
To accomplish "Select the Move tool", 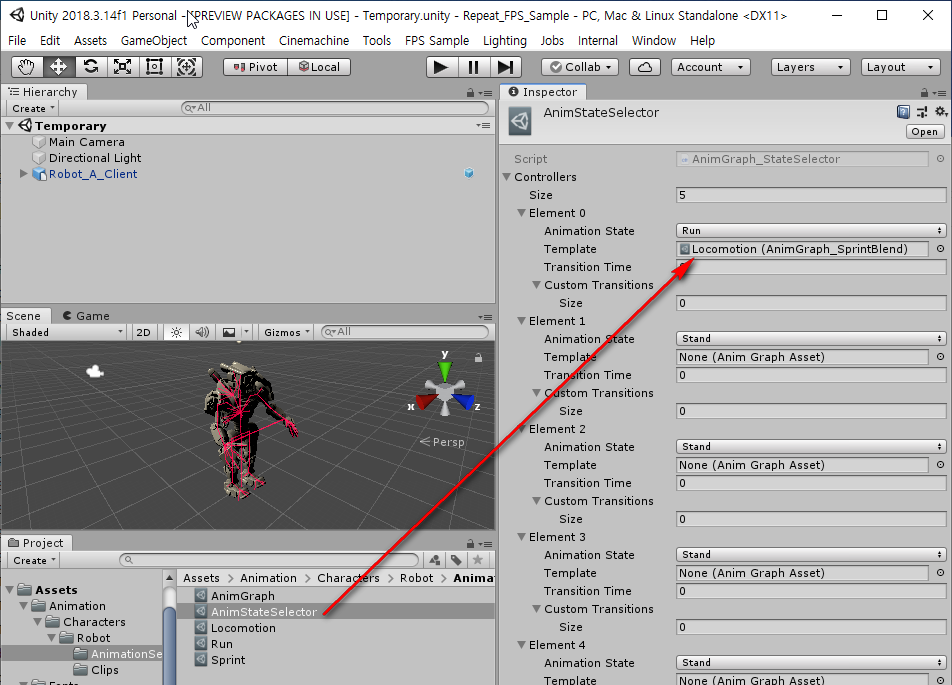I will point(58,67).
